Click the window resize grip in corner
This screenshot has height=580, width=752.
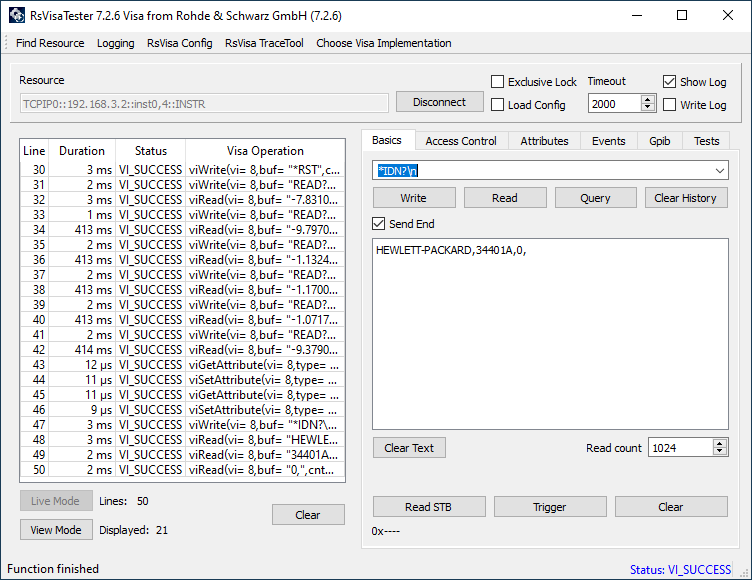[744, 573]
